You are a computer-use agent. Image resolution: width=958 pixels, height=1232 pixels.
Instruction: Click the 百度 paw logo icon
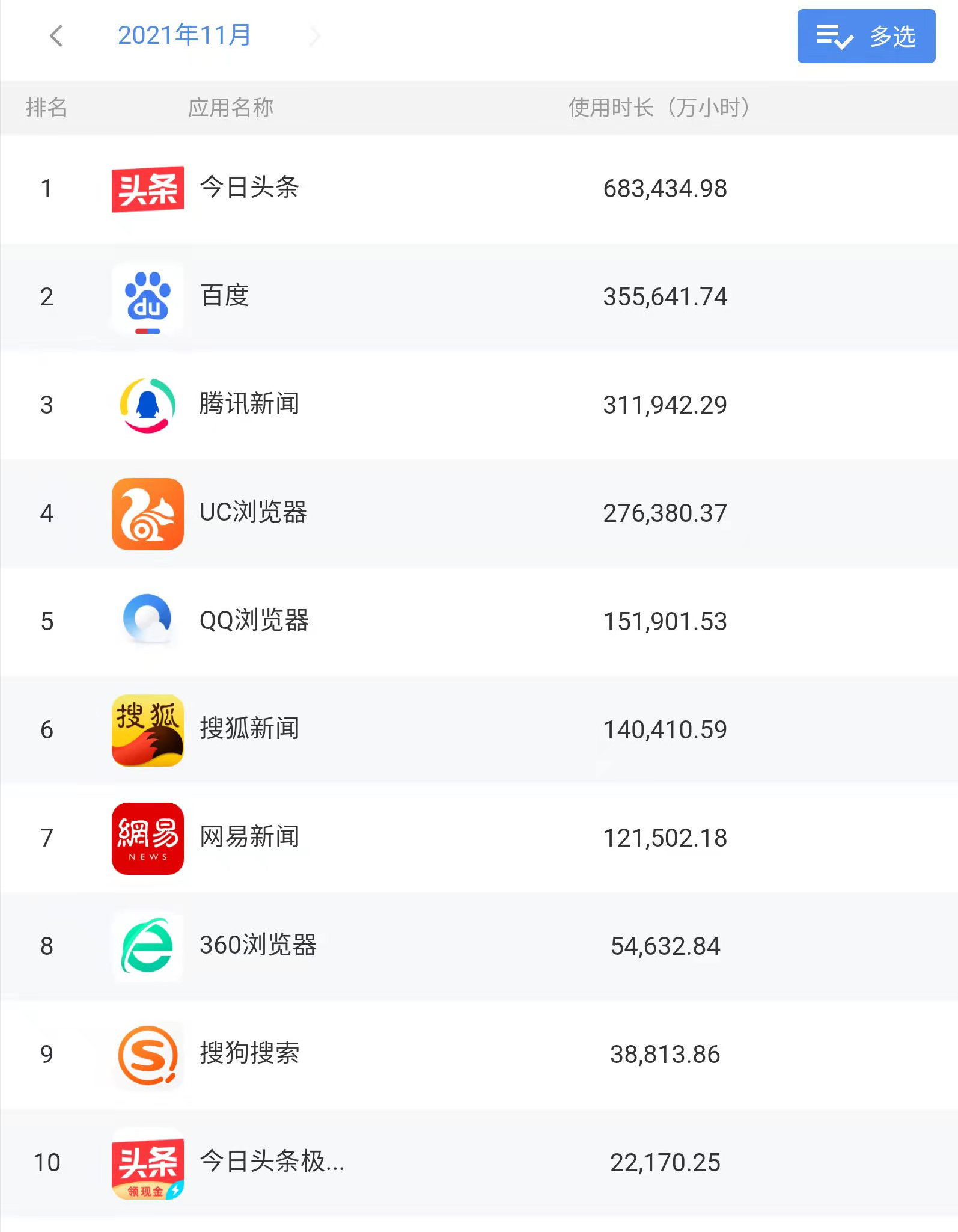[148, 298]
